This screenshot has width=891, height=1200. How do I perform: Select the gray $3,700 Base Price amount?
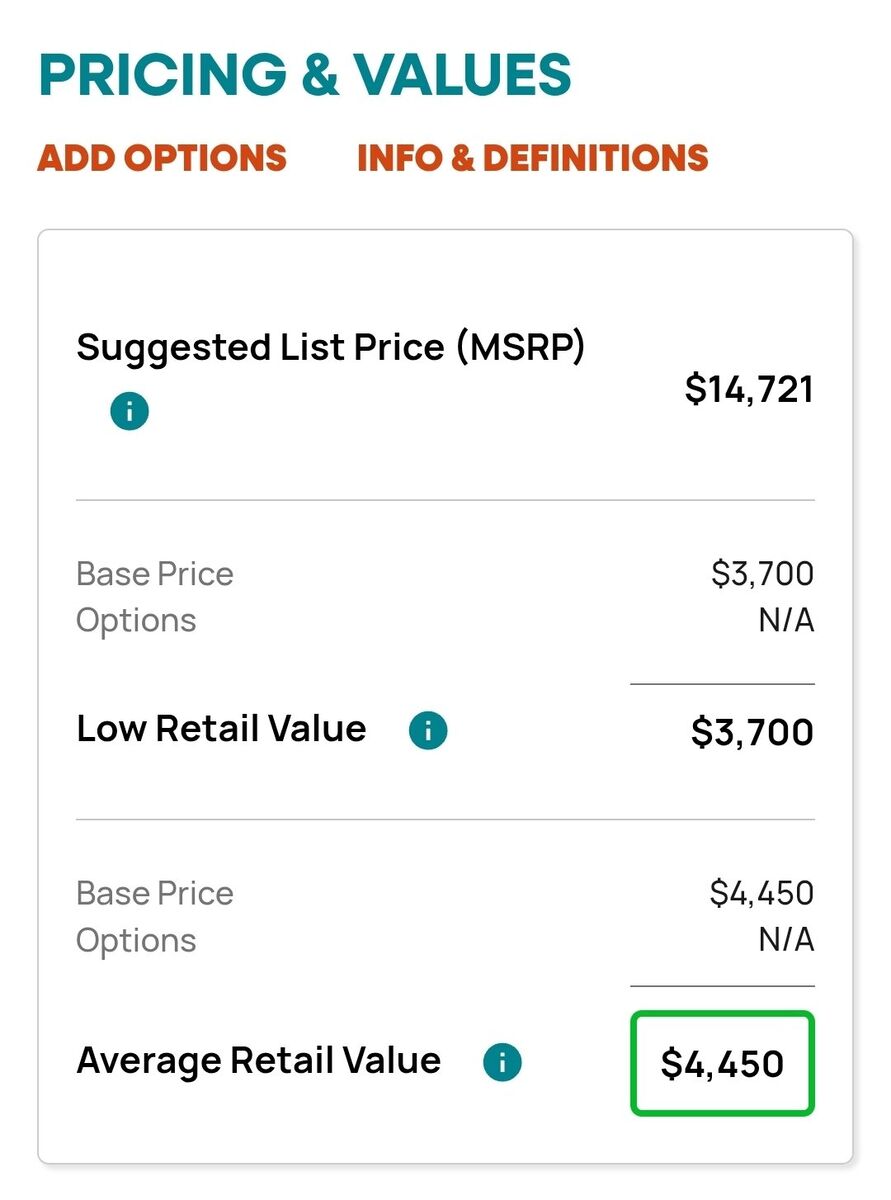tap(762, 574)
